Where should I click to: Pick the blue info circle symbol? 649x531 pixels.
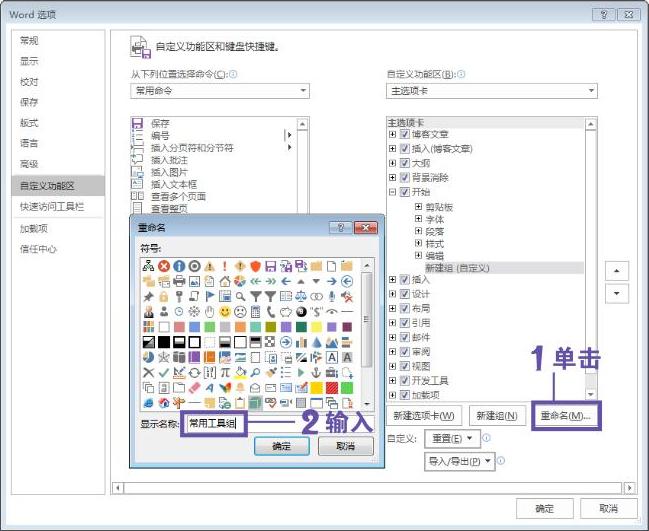click(x=179, y=266)
